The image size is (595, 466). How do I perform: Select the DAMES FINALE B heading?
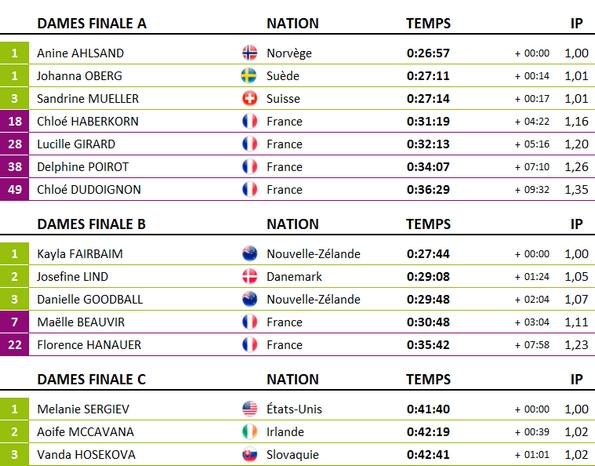(91, 224)
